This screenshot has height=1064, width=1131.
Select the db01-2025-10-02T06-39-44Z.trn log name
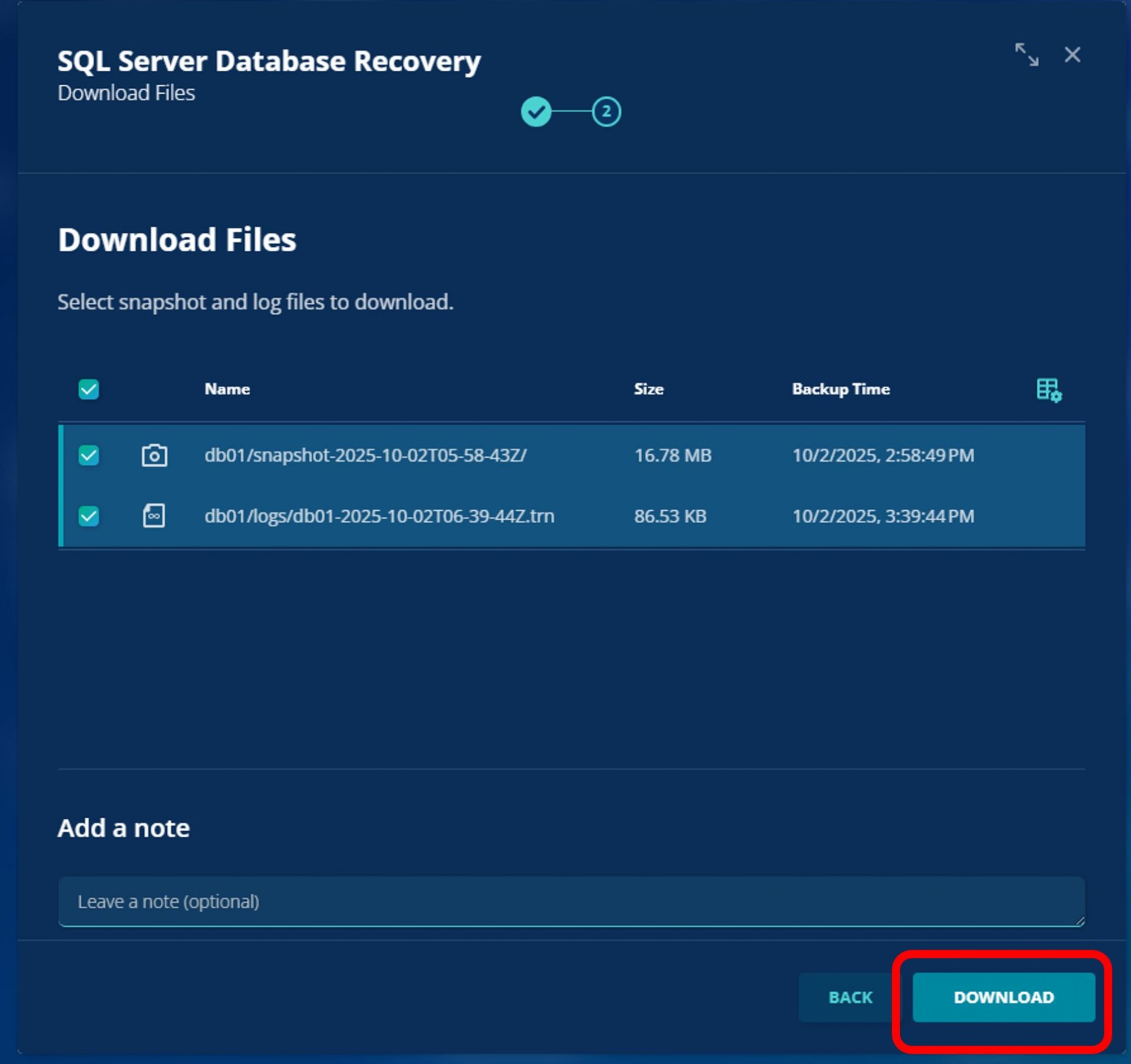(379, 516)
